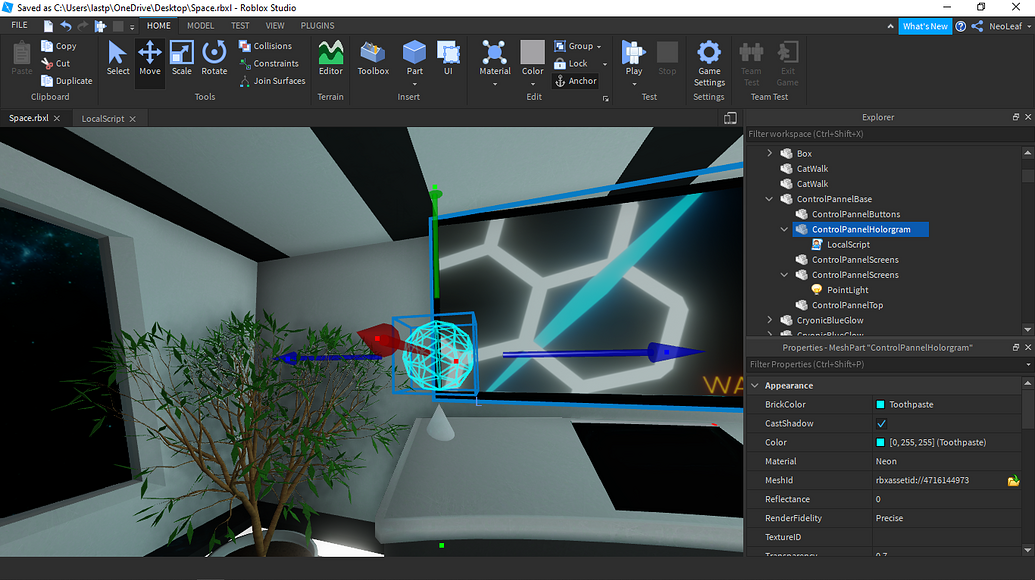Switch to the MODEL ribbon tab
This screenshot has height=580, width=1035.
[200, 26]
